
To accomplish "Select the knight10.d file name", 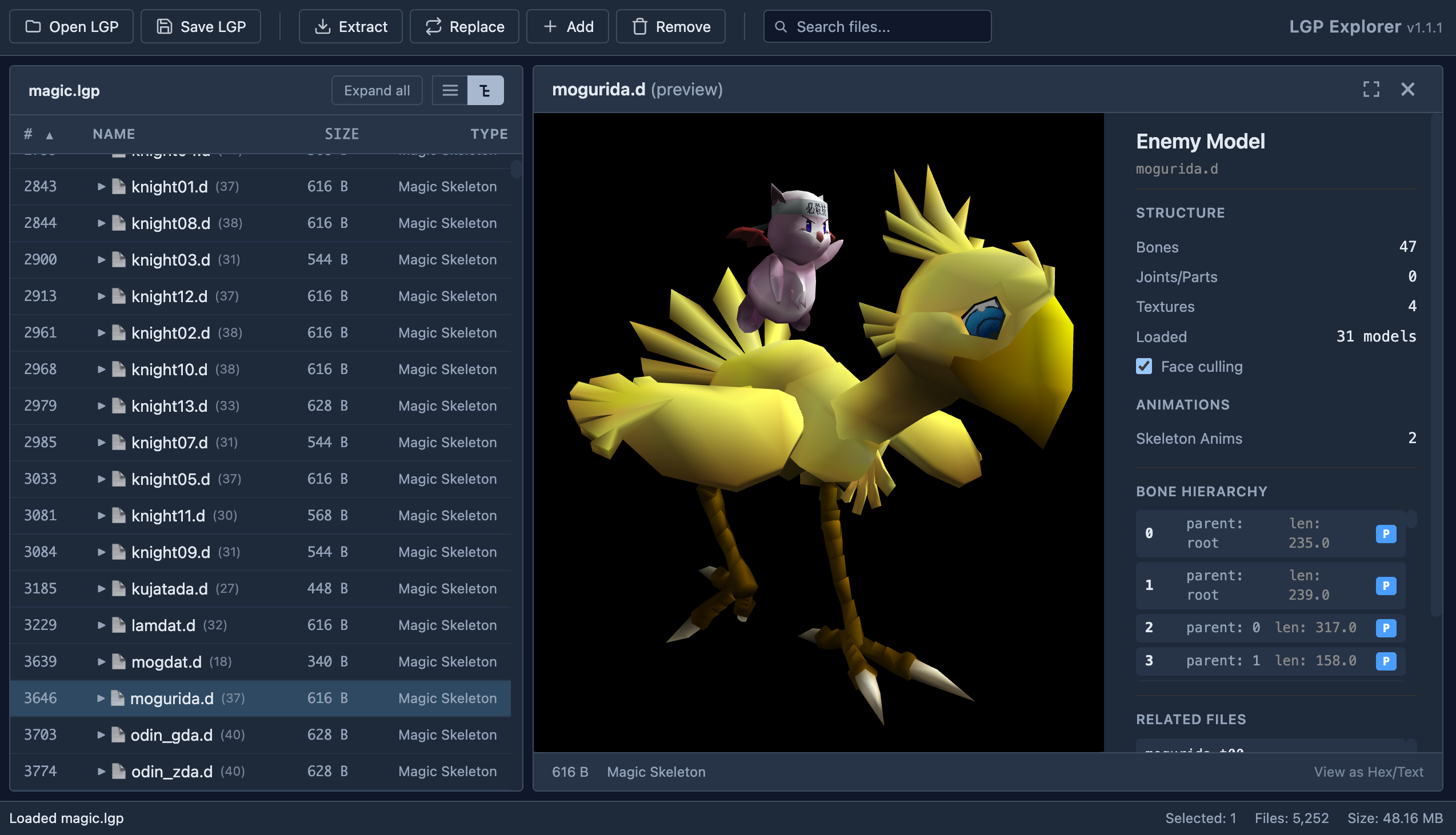I will click(x=169, y=370).
